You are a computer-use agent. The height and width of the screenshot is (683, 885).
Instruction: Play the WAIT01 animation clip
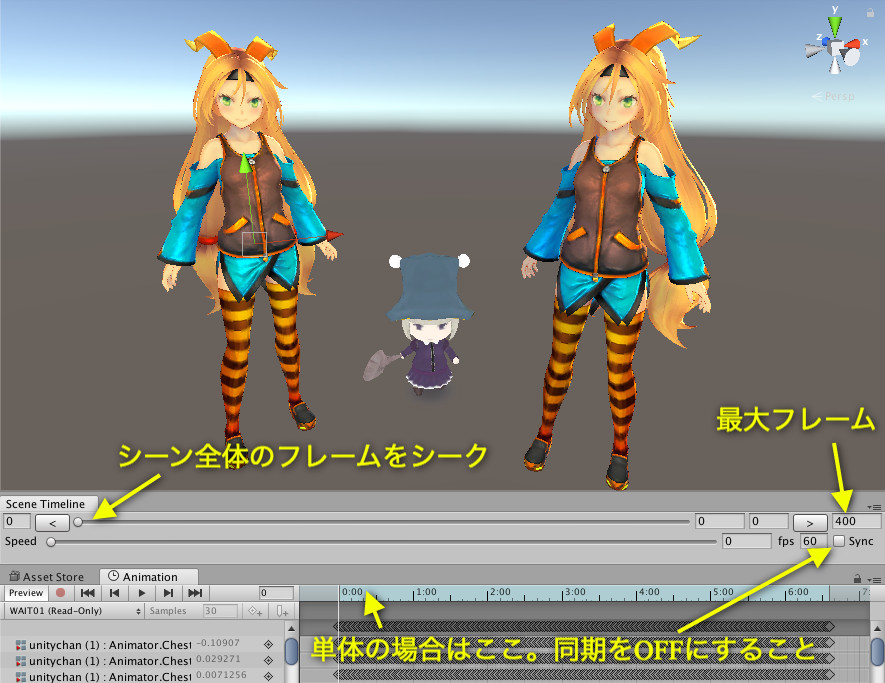pos(142,593)
